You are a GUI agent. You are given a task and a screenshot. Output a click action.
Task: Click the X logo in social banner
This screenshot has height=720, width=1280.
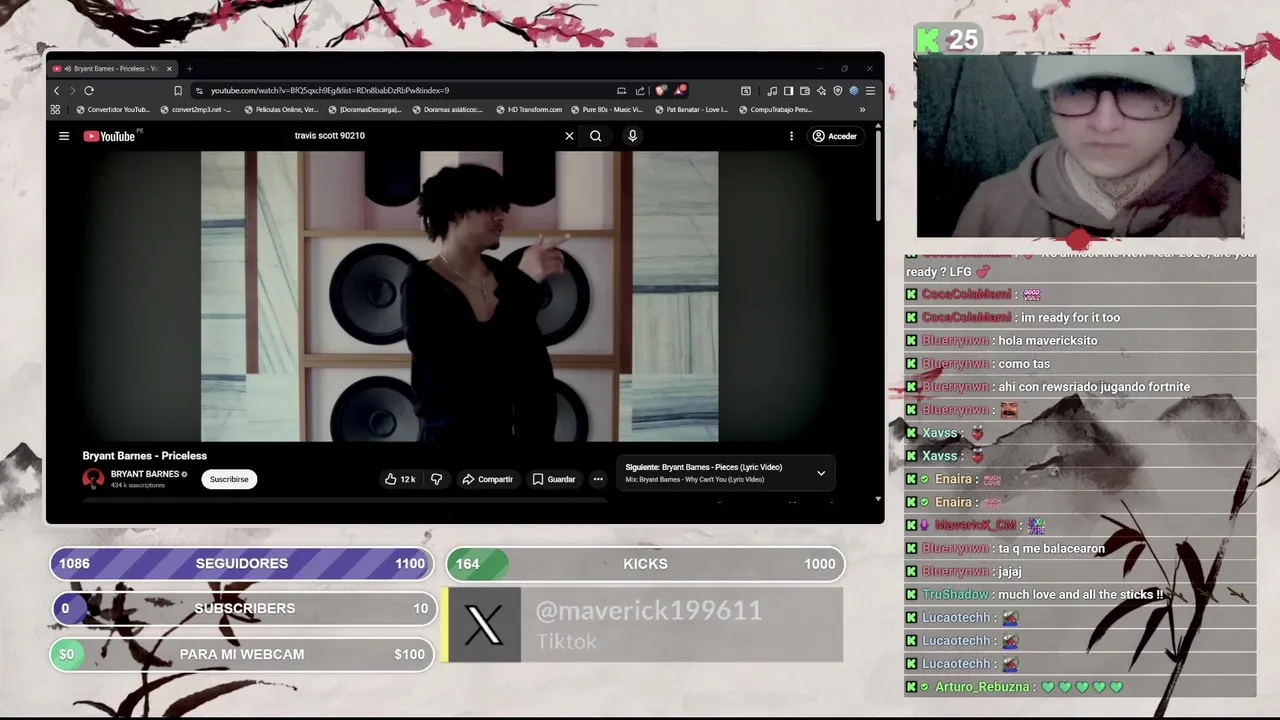click(x=485, y=625)
